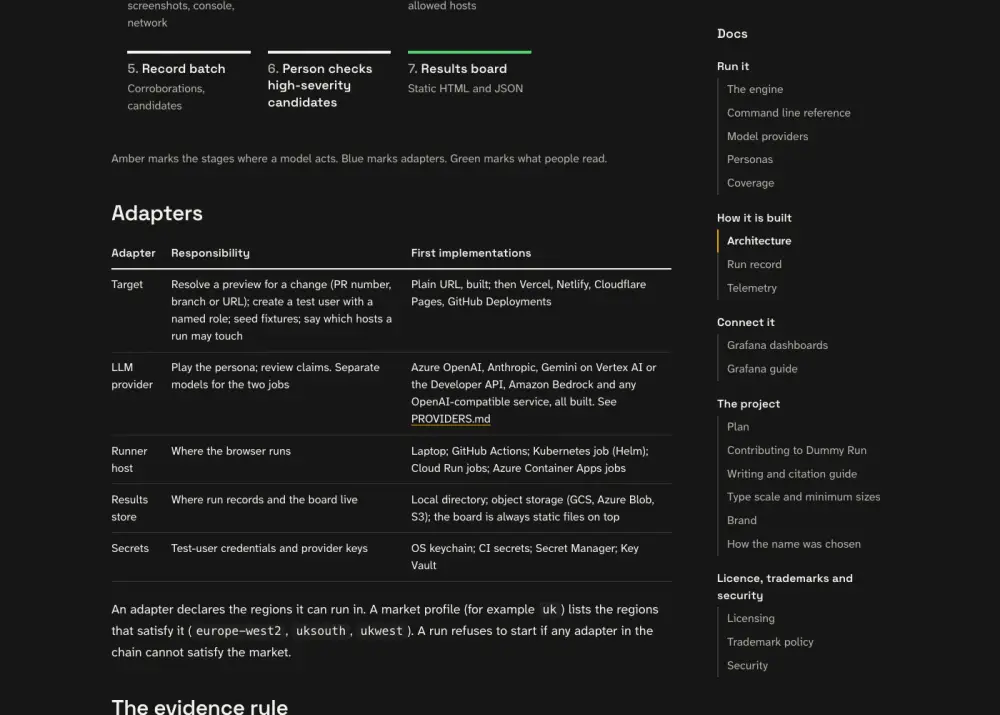Click Local directory; object storage cell
Screen dimensions: 1000x715
(532, 508)
